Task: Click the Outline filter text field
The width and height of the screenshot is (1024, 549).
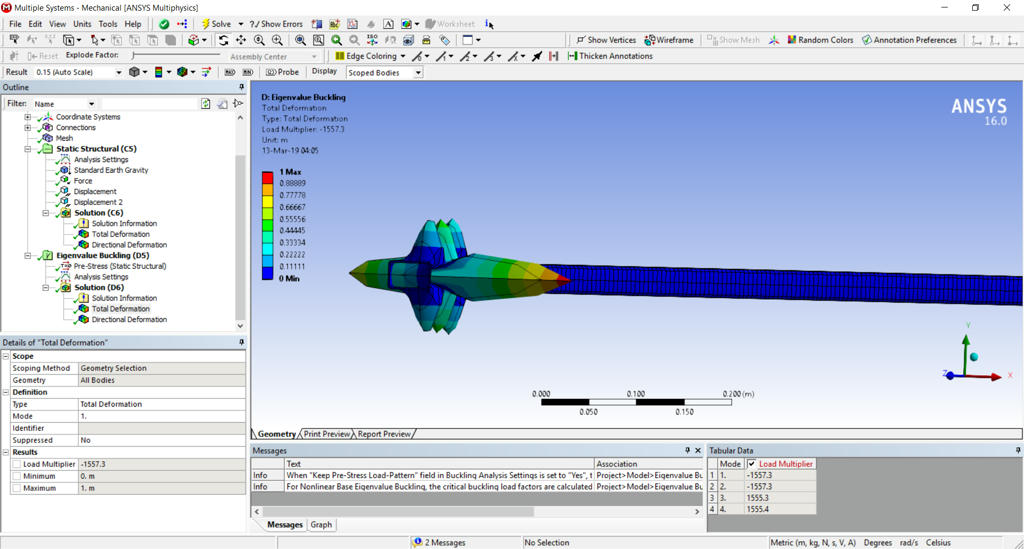Action: 149,104
